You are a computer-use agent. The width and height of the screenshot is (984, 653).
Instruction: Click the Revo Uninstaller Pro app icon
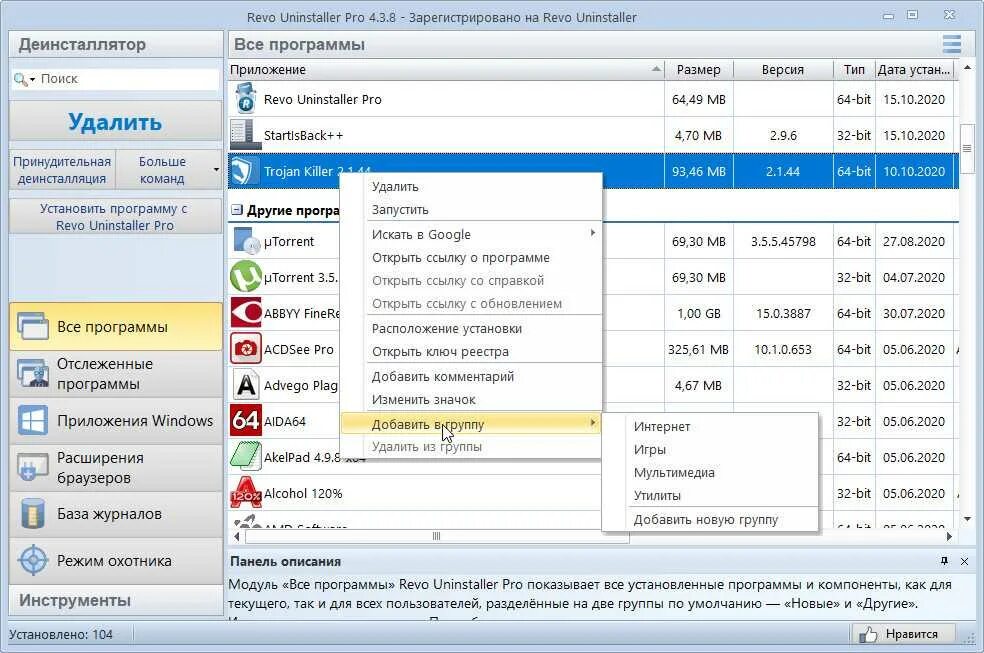click(245, 99)
